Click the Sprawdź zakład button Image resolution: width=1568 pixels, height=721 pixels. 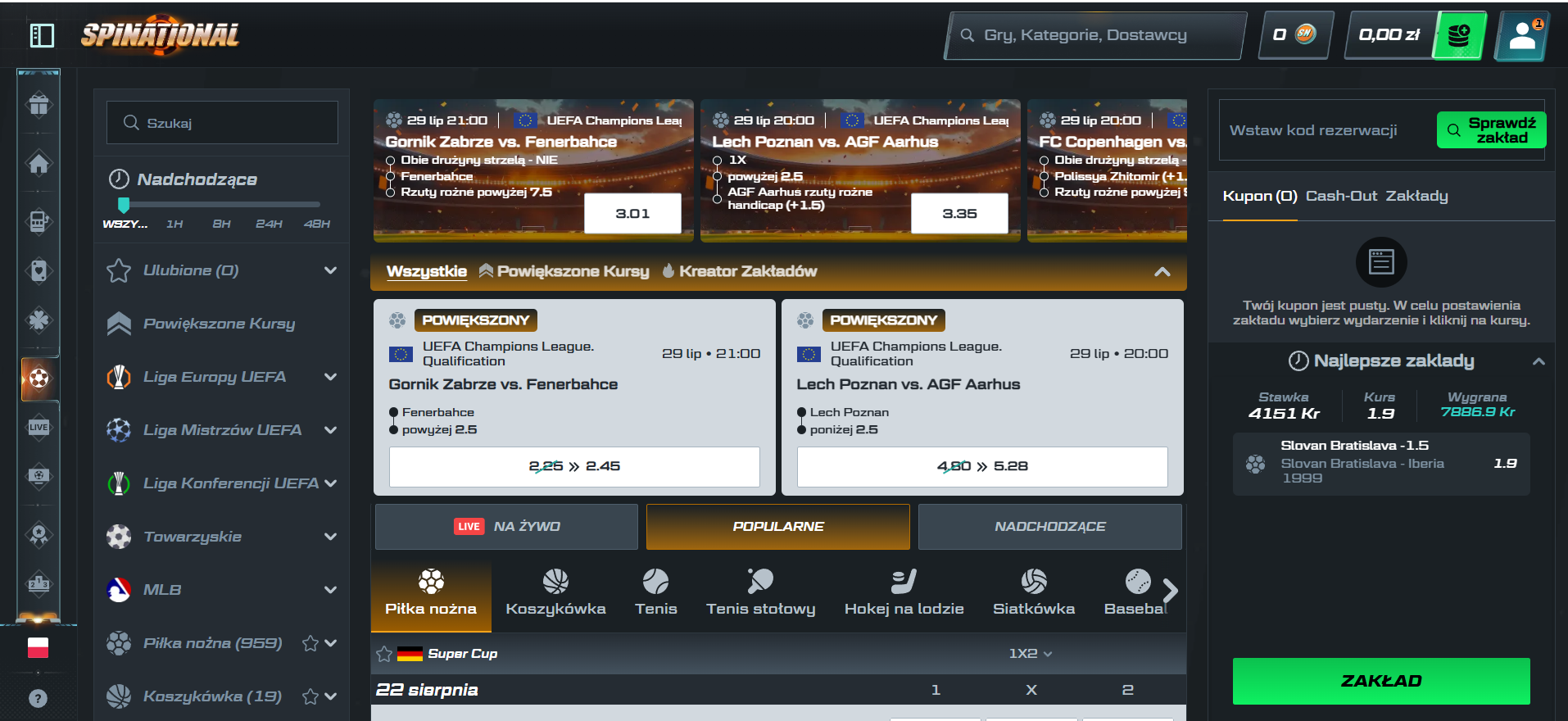[1491, 130]
